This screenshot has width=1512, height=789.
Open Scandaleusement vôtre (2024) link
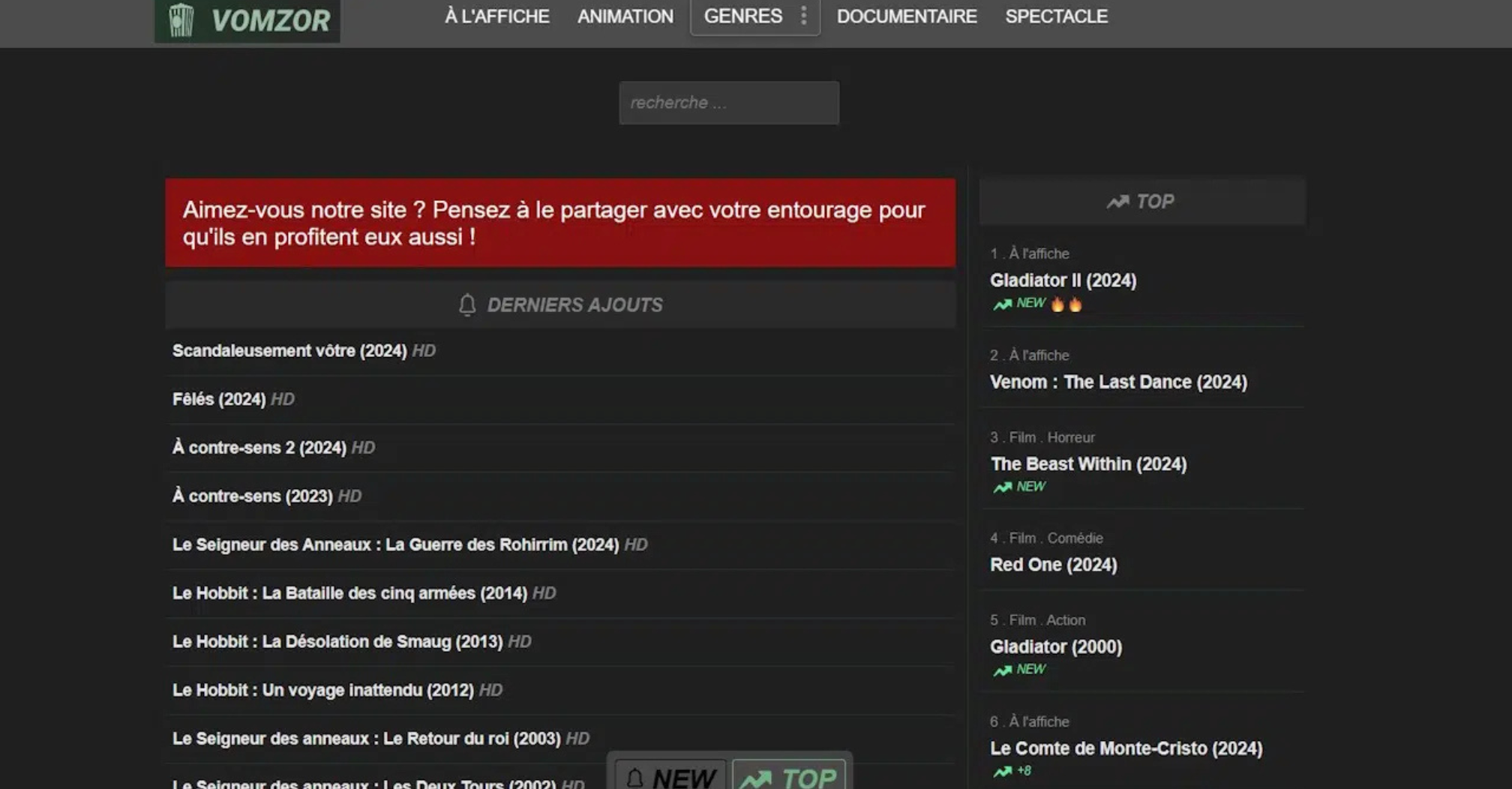click(289, 351)
